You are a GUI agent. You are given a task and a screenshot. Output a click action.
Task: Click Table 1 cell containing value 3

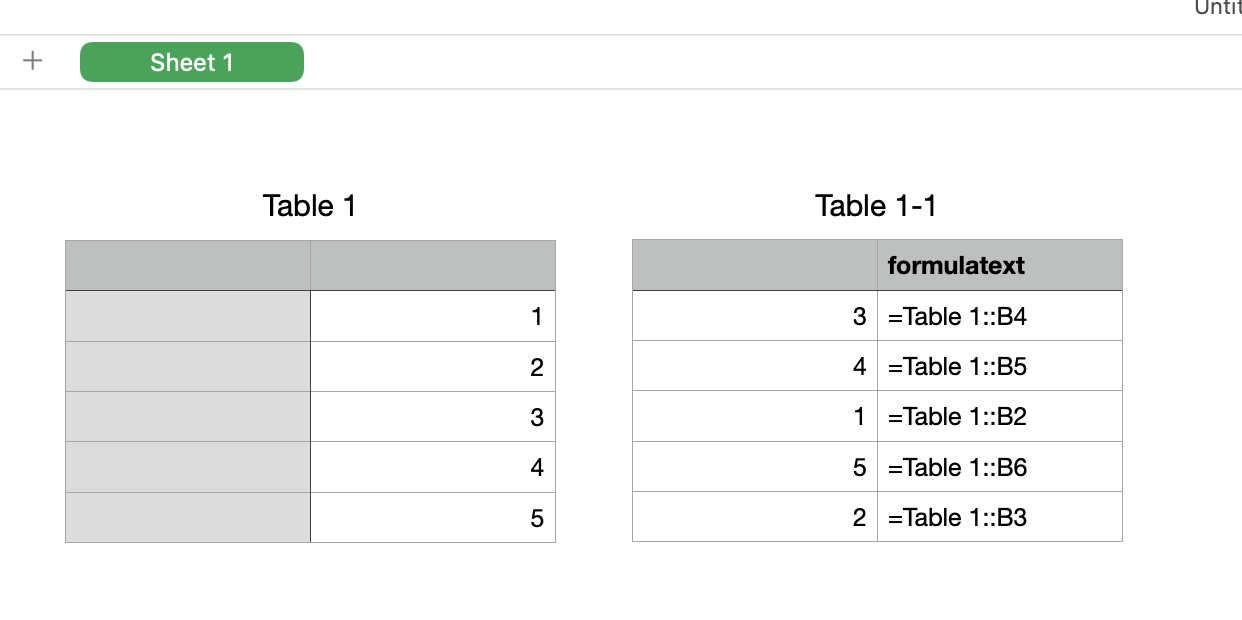433,416
